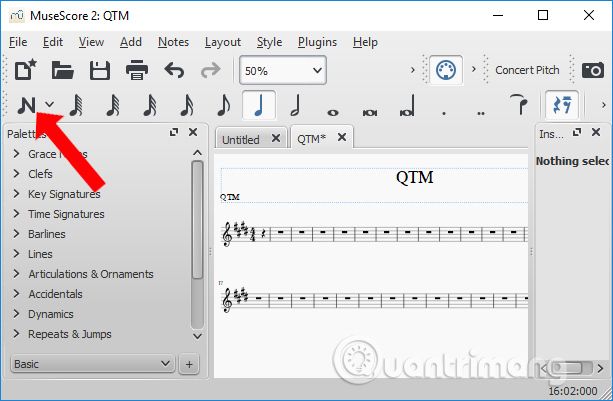This screenshot has width=613, height=401.
Task: Select the eighth note duration
Action: click(x=224, y=105)
